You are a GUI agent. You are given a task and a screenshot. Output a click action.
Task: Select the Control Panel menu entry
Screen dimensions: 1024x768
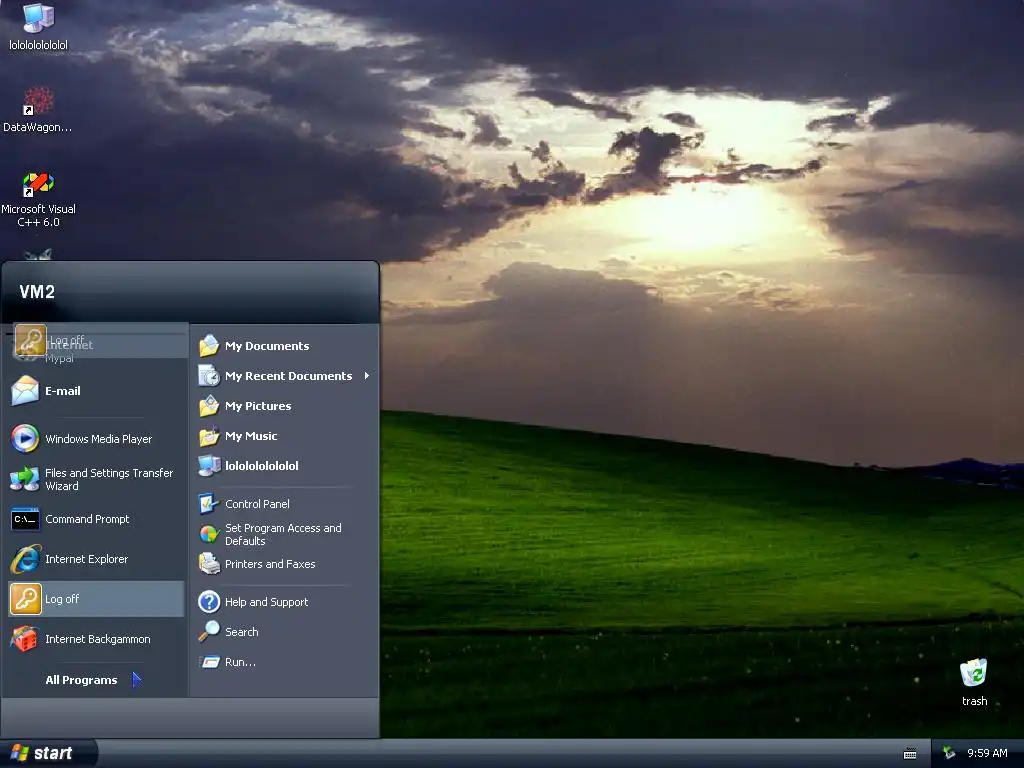tap(285, 504)
